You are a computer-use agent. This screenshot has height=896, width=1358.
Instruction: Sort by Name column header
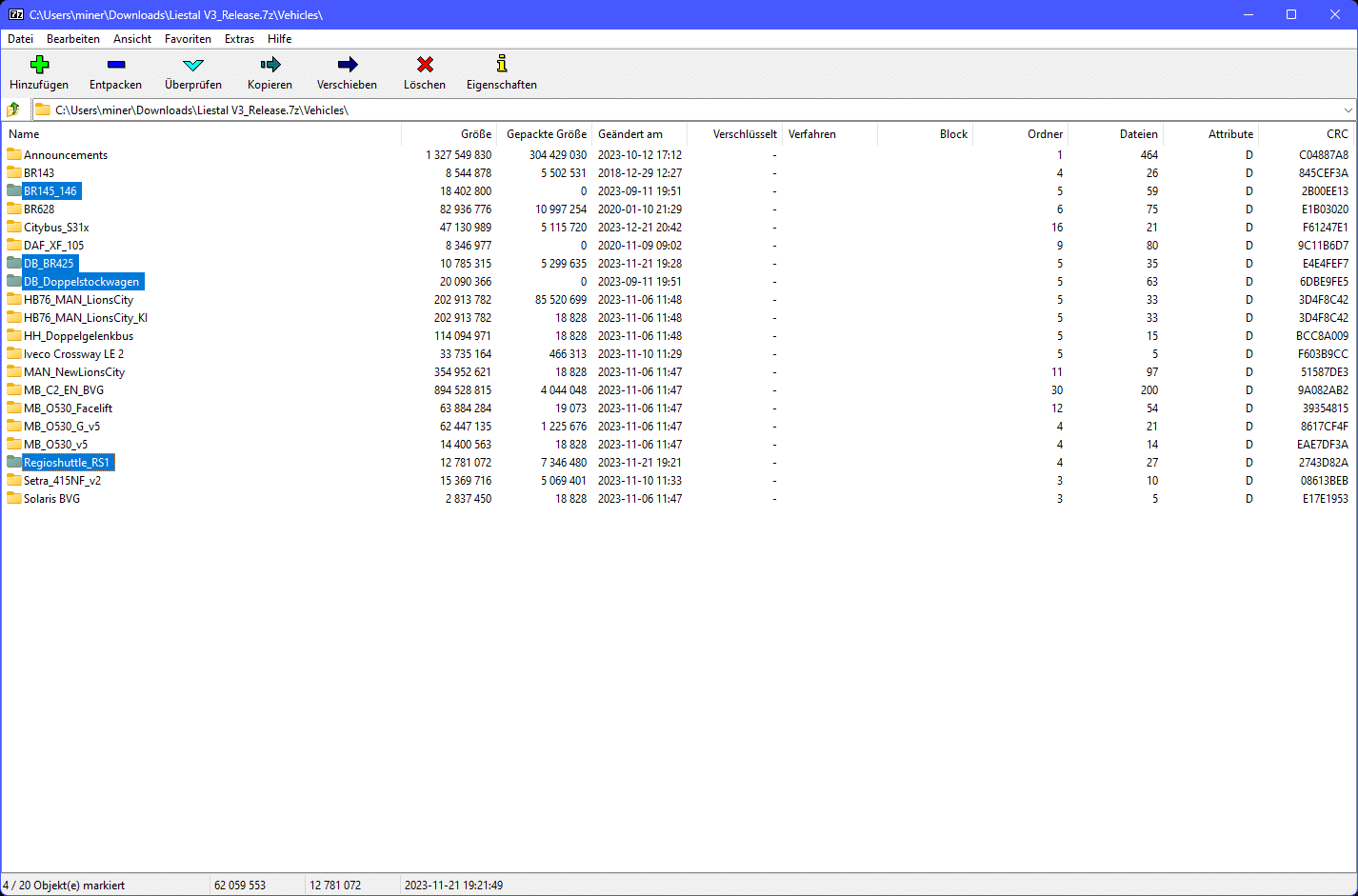pyautogui.click(x=24, y=134)
